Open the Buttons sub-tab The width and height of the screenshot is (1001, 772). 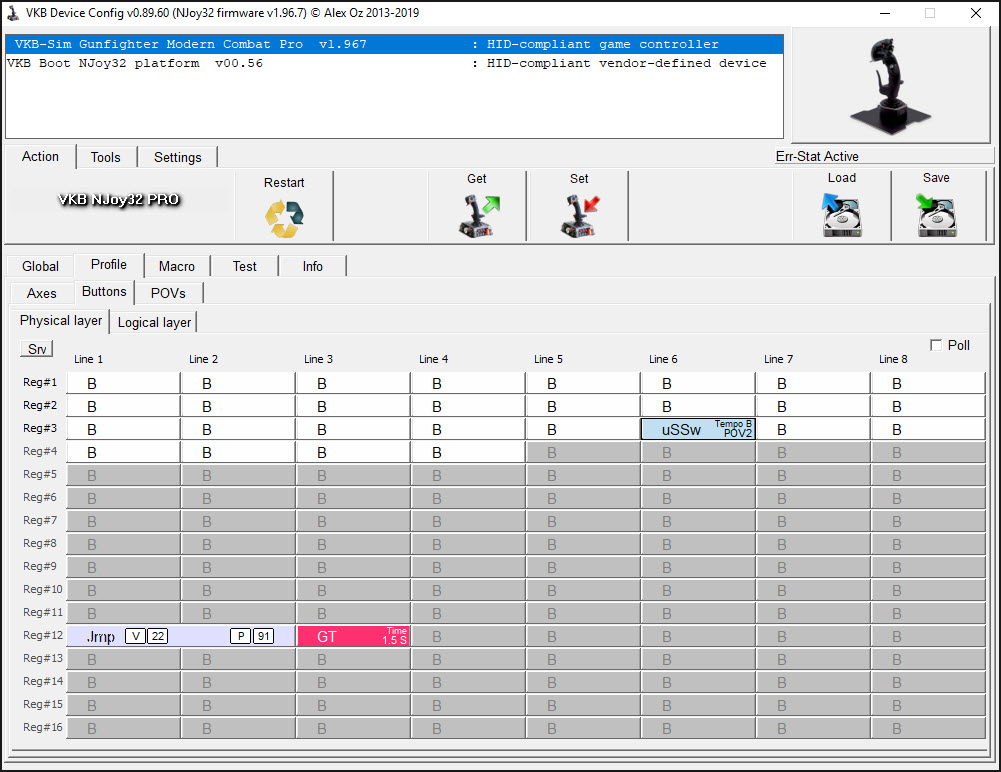[104, 291]
